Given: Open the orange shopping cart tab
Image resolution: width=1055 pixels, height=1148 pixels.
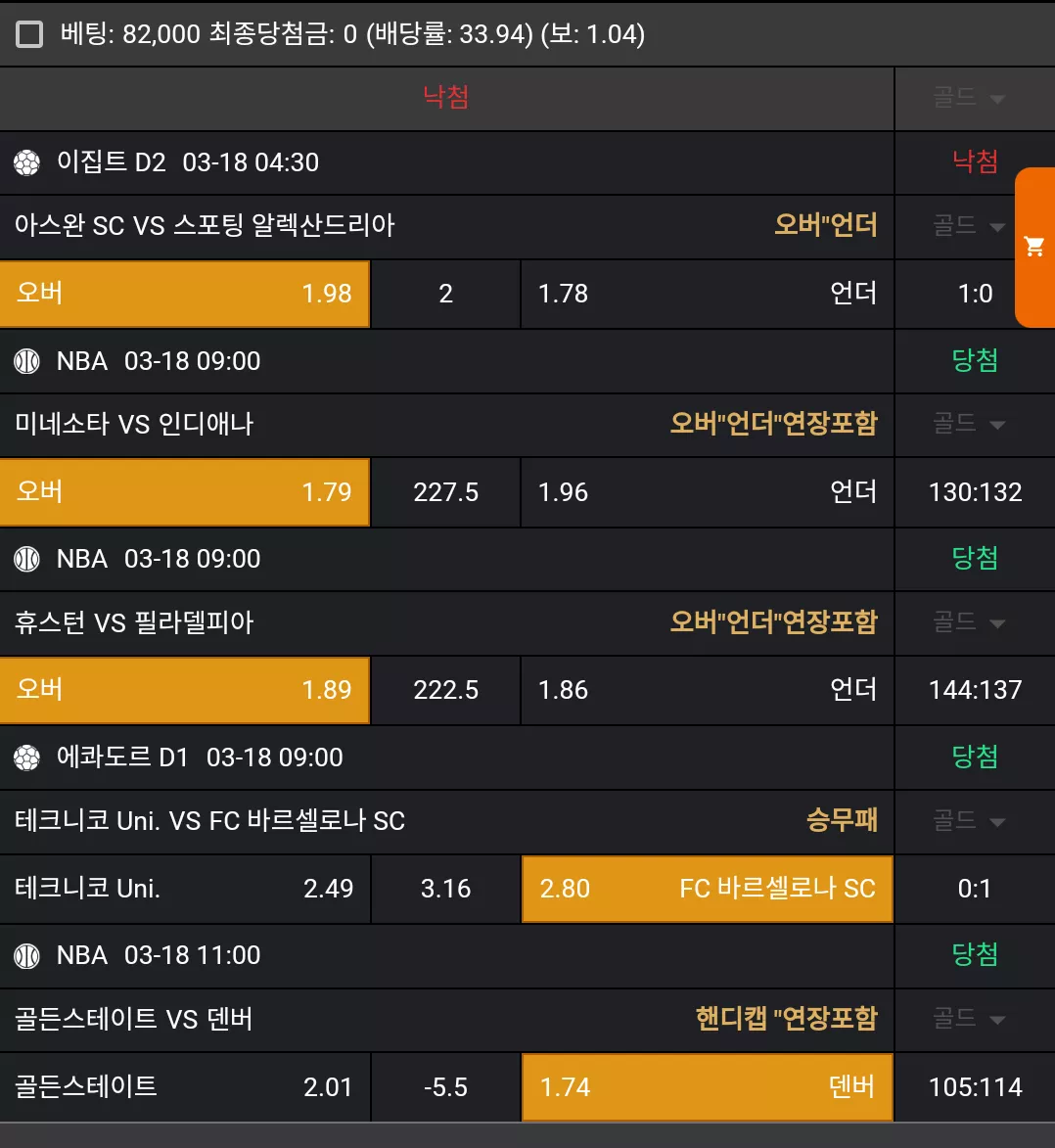Looking at the screenshot, I should [1034, 247].
